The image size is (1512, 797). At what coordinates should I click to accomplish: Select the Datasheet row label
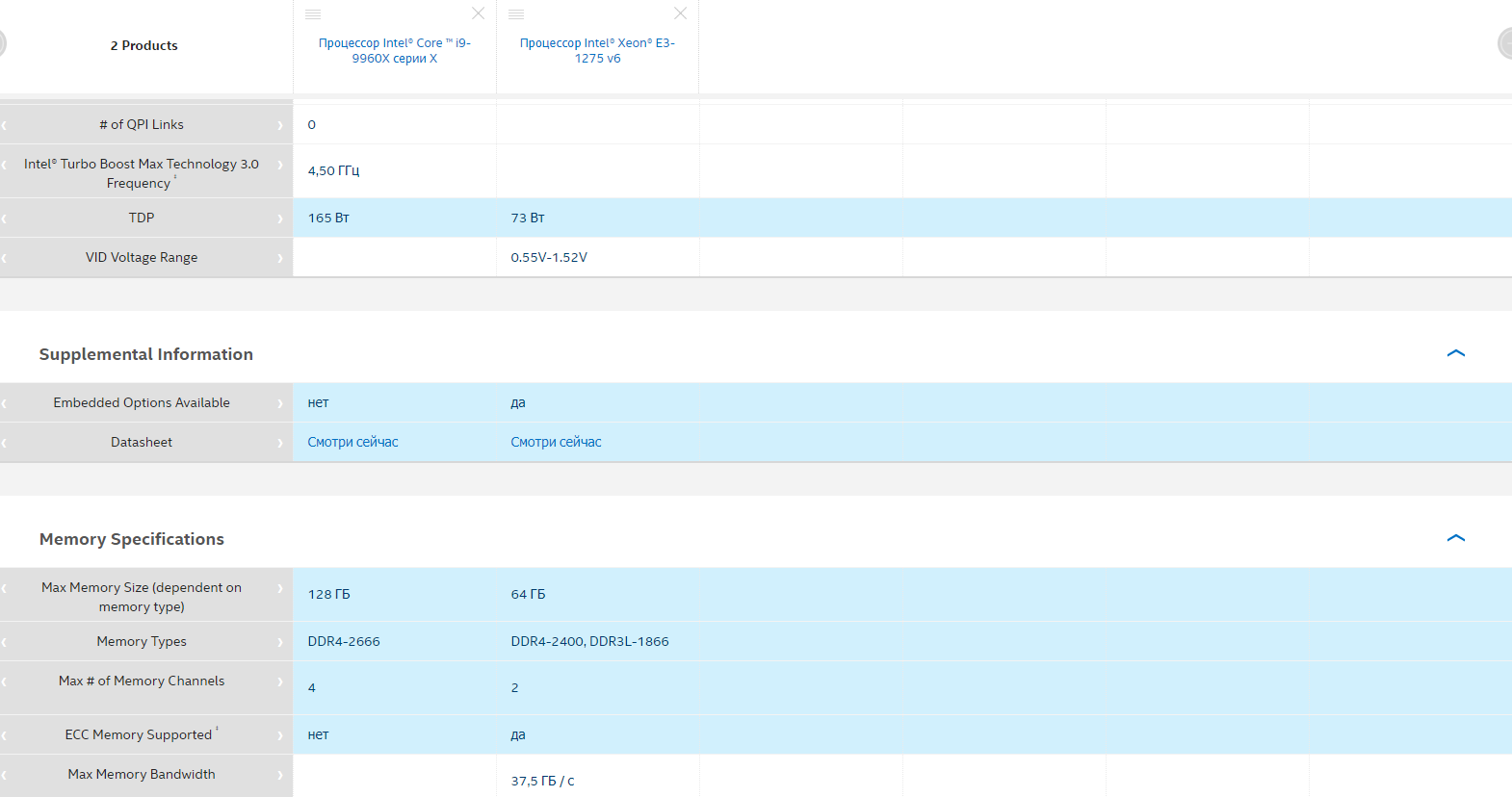142,442
